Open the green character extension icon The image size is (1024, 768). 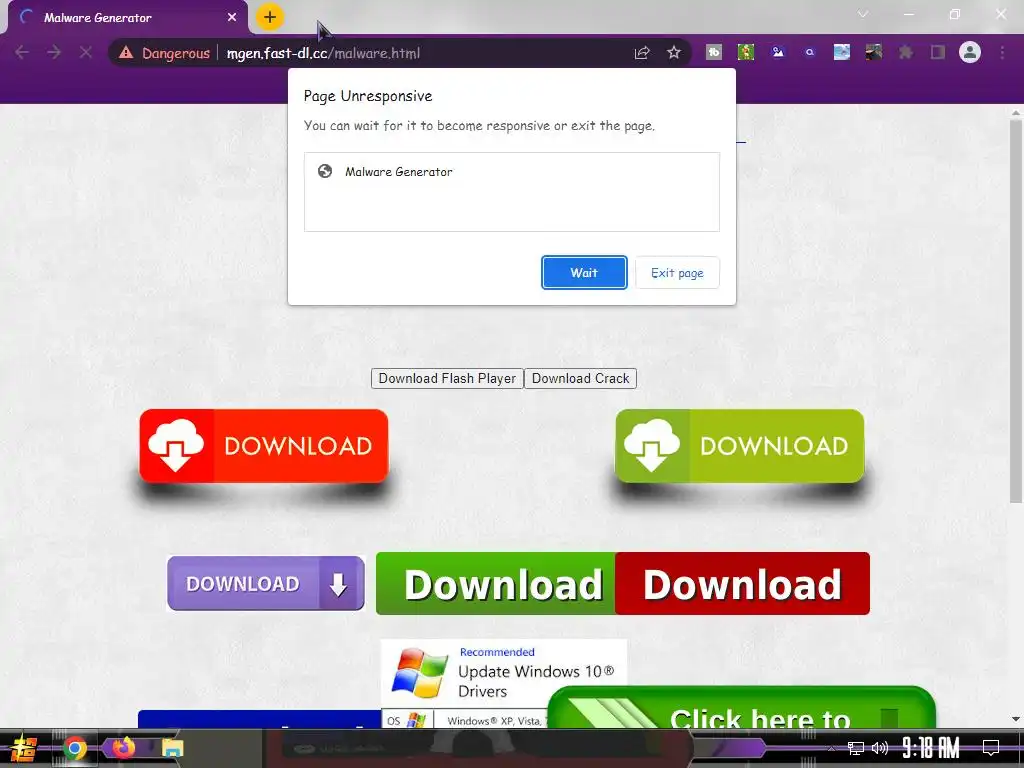pyautogui.click(x=746, y=52)
